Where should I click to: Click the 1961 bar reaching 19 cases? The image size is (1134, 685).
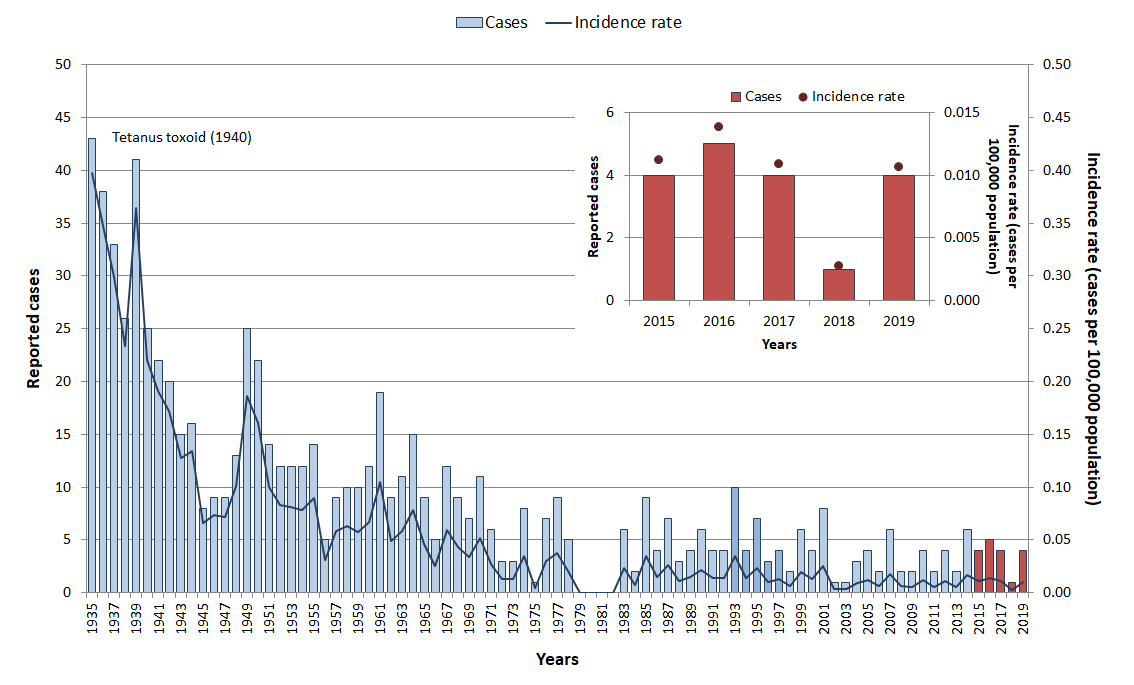380,492
